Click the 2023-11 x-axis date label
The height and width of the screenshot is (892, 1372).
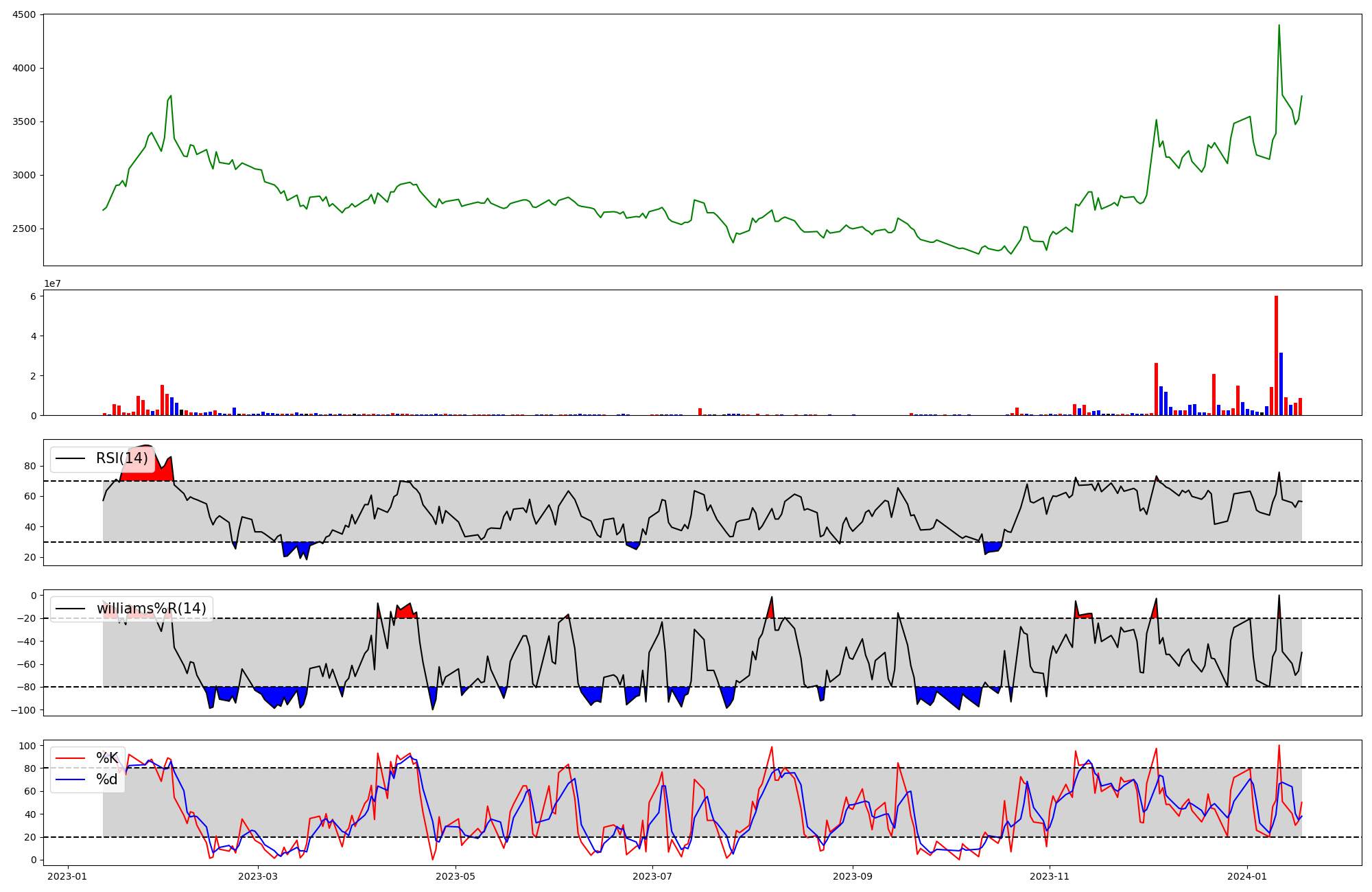[1050, 876]
